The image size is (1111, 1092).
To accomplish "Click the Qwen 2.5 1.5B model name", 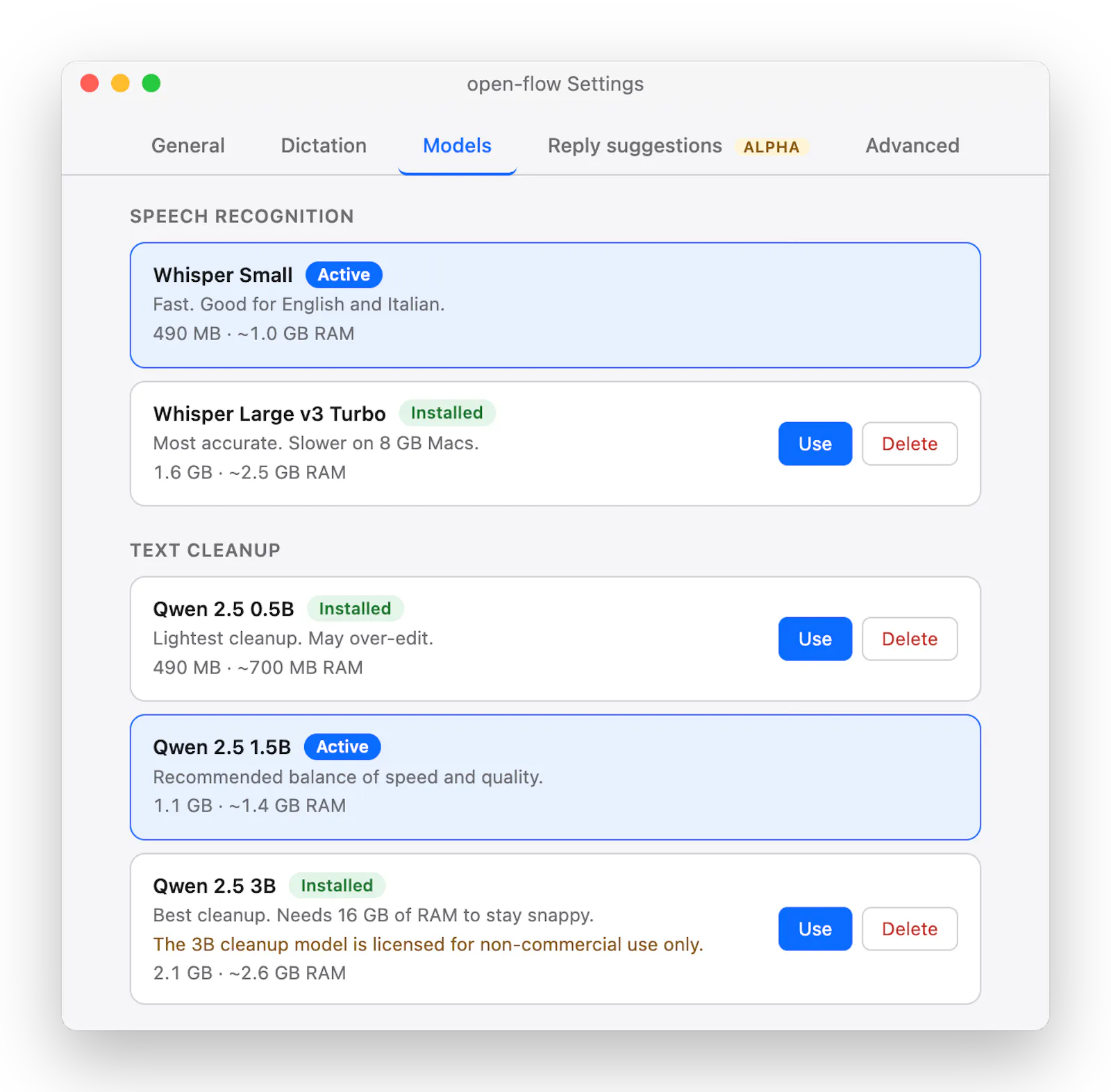I will tap(222, 747).
